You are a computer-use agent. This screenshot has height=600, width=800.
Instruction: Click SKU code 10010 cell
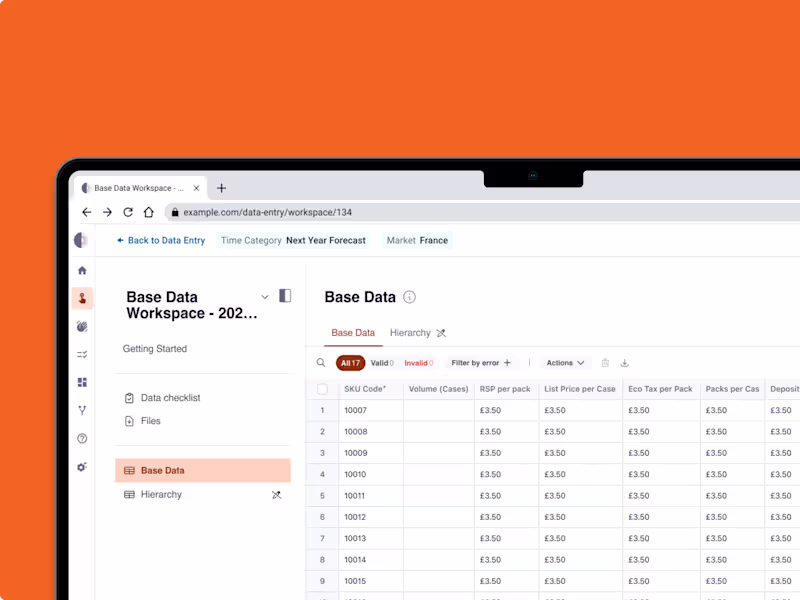371,474
